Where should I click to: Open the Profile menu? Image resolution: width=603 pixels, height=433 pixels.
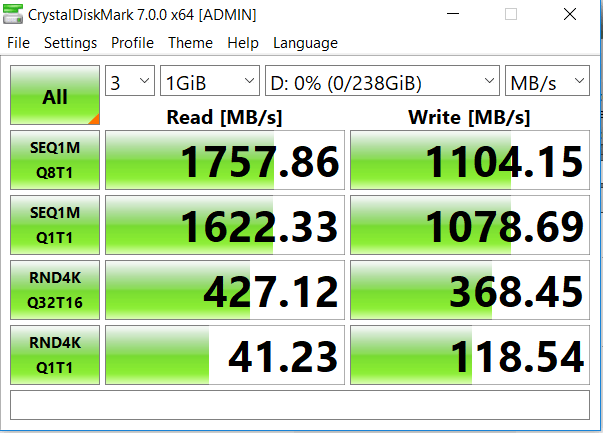132,43
